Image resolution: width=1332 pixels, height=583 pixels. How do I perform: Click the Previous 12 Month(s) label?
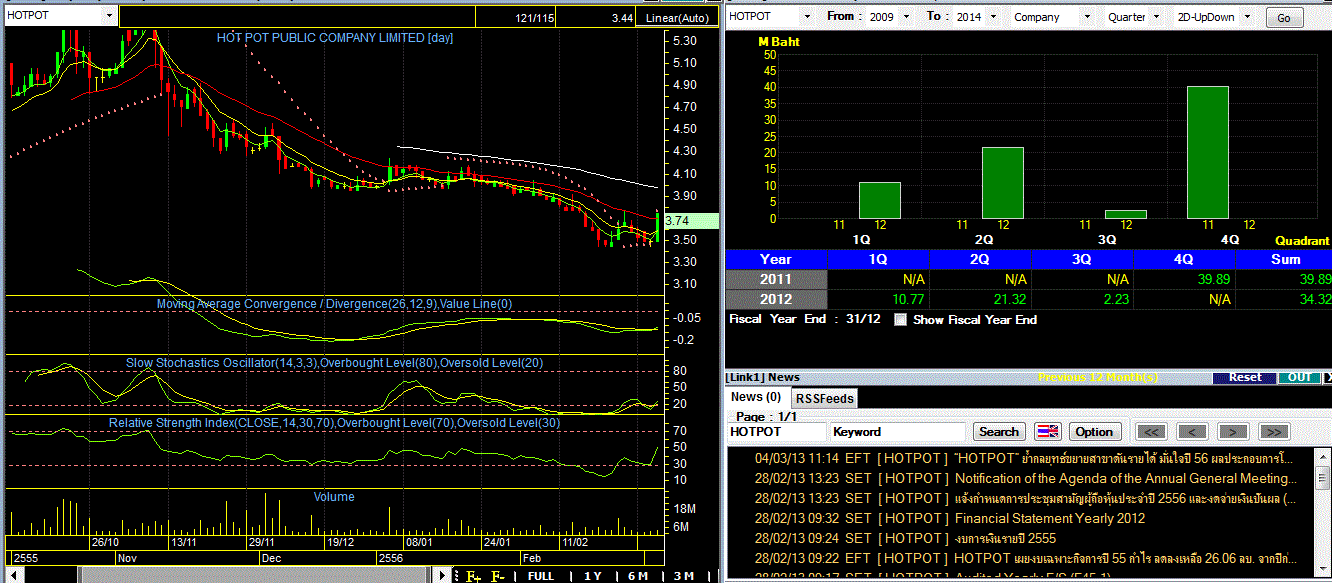[1098, 378]
